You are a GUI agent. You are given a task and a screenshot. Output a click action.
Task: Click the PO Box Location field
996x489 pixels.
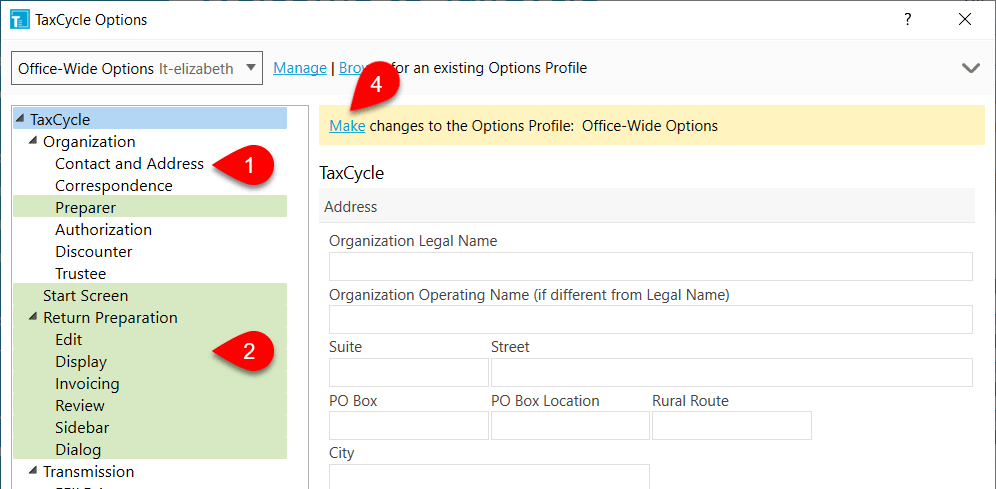pyautogui.click(x=570, y=426)
